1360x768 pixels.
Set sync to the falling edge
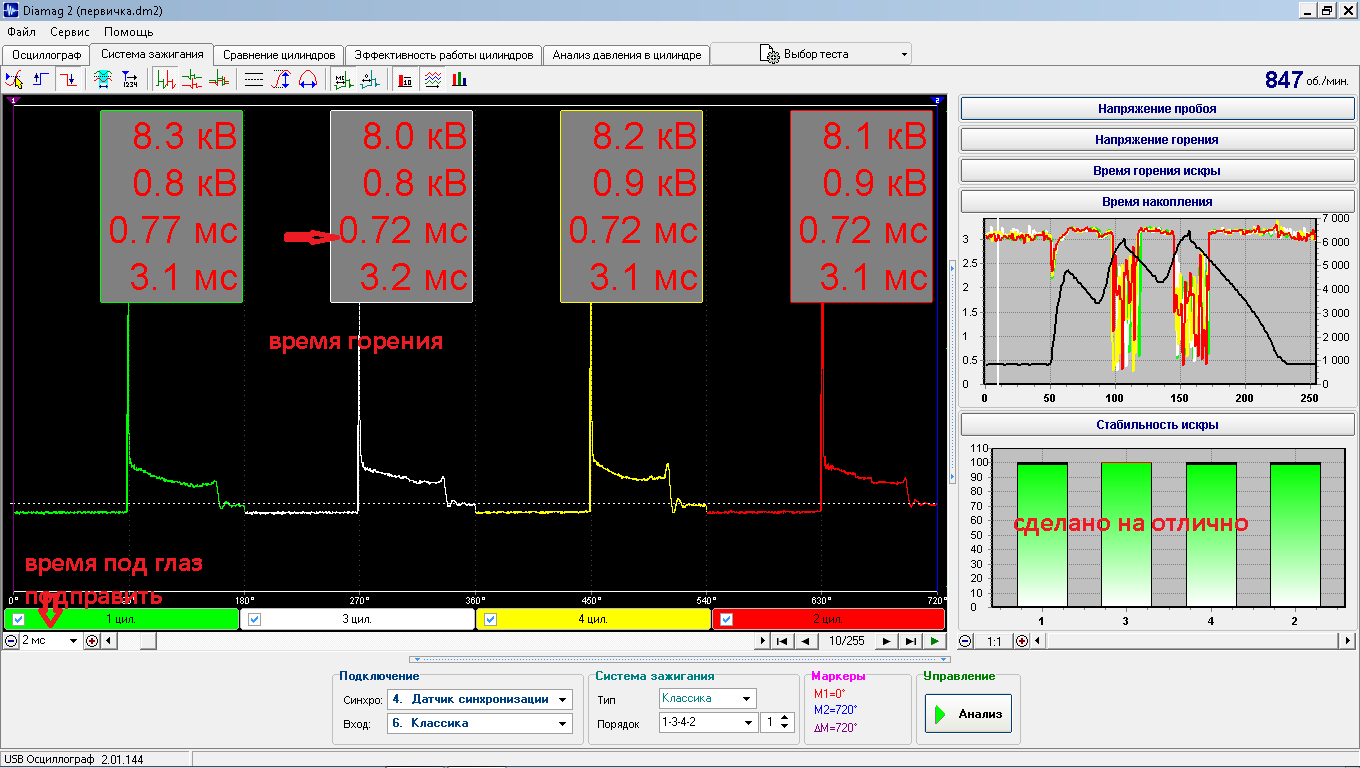pyautogui.click(x=68, y=80)
